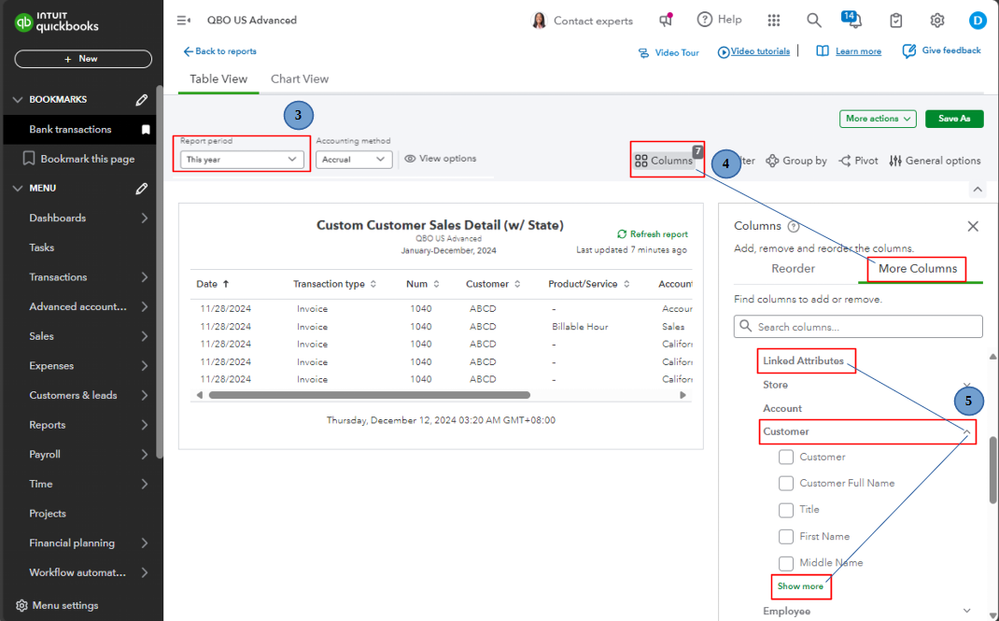Collapse the Menu section chevron

tap(18, 188)
